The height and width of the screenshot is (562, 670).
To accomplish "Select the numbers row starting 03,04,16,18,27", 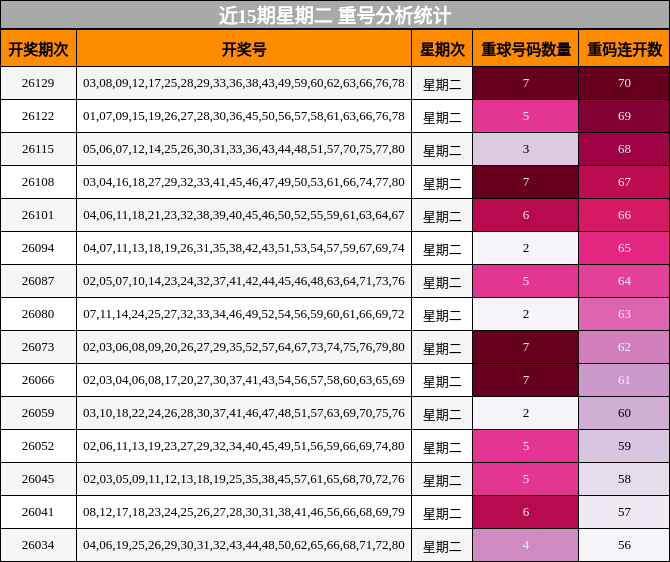I will pos(244,182).
